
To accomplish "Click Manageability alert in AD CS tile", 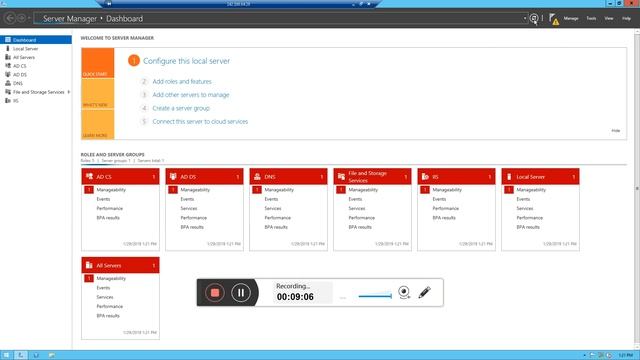I will 111,190.
